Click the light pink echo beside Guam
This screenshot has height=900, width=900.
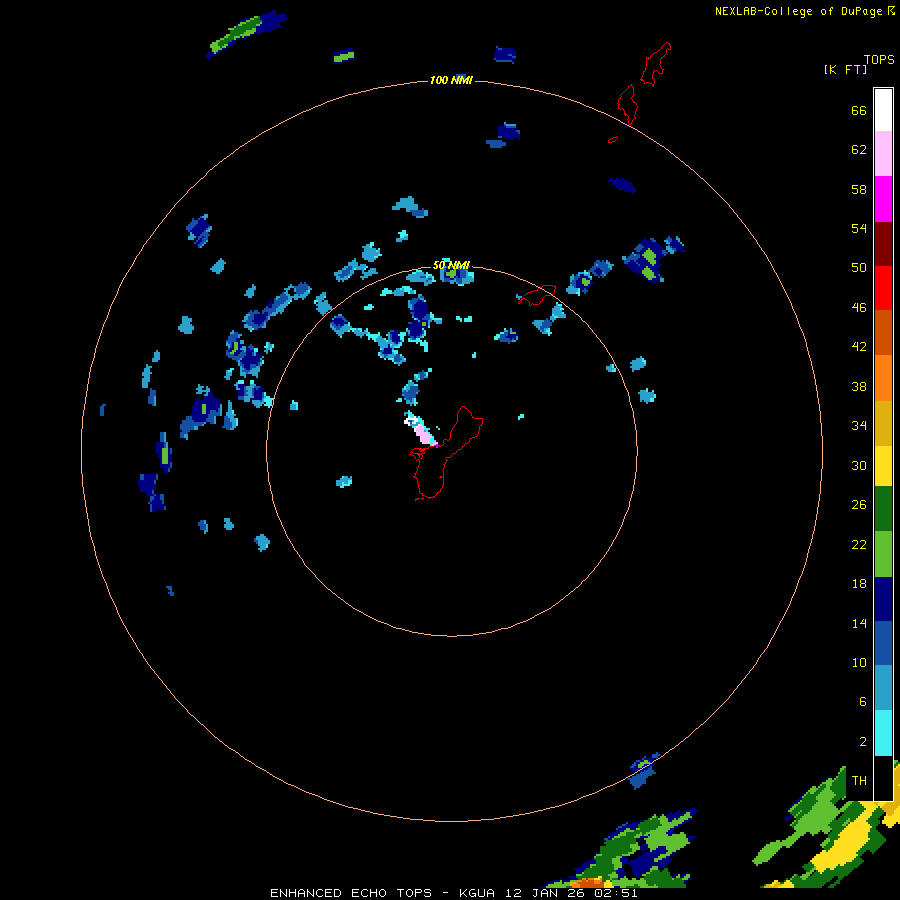(x=424, y=433)
